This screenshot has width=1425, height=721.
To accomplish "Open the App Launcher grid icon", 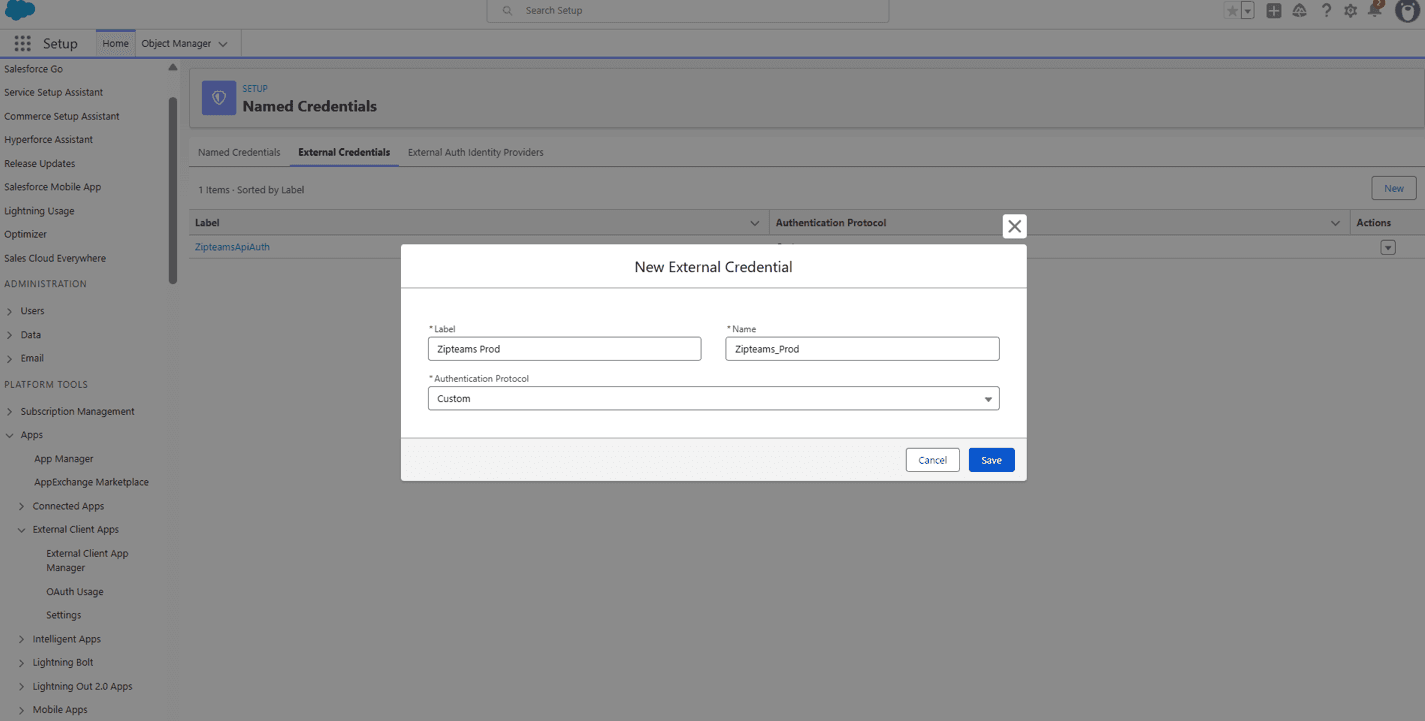I will [22, 44].
